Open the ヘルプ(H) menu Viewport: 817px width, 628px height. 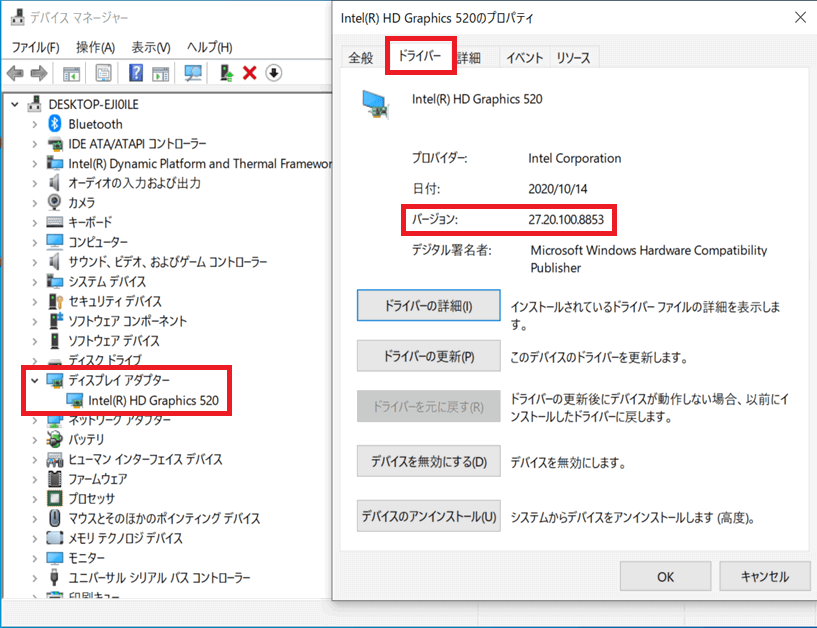(x=209, y=47)
